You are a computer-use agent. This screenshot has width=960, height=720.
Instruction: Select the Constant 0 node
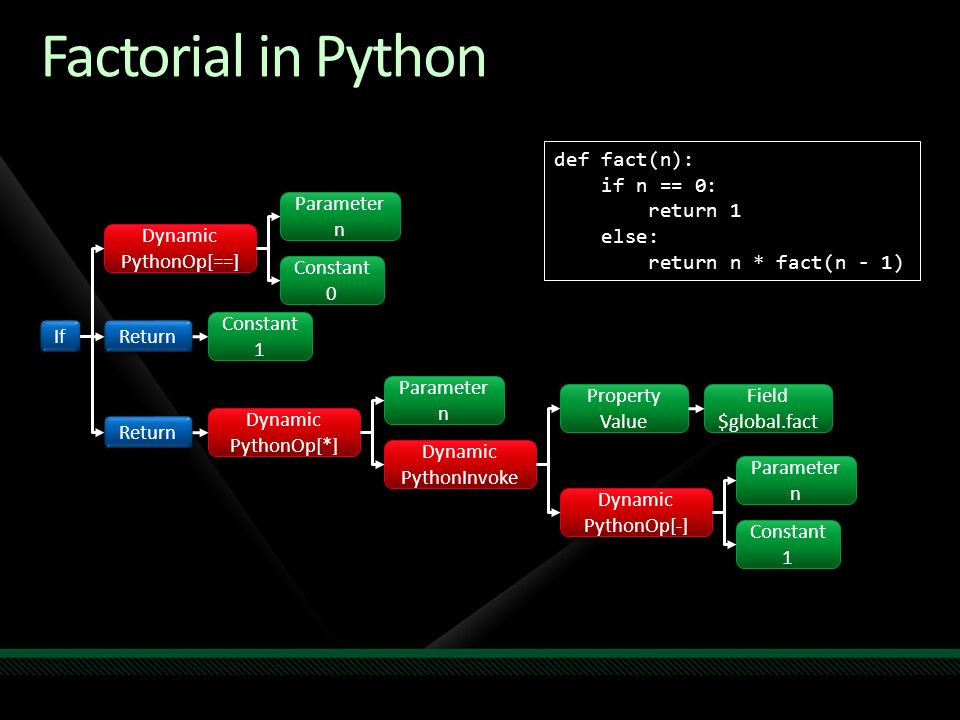pos(332,280)
